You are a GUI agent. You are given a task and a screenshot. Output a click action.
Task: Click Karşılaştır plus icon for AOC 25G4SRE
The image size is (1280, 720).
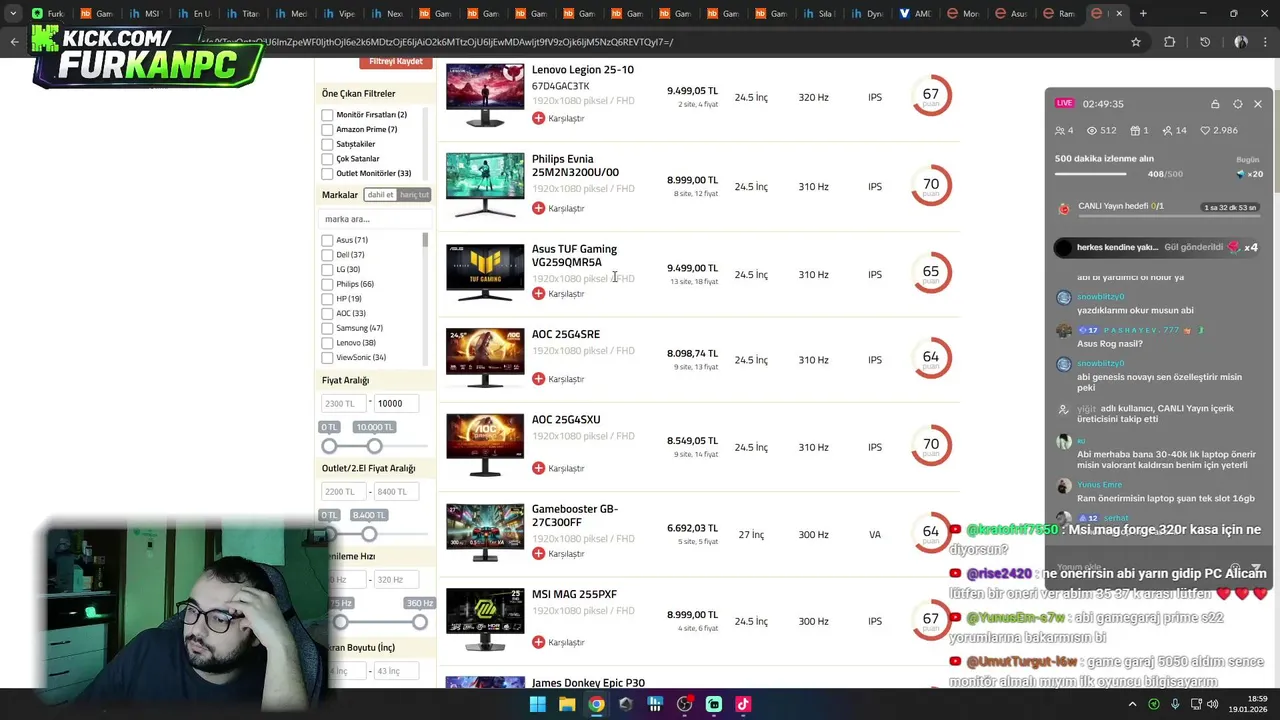[538, 379]
